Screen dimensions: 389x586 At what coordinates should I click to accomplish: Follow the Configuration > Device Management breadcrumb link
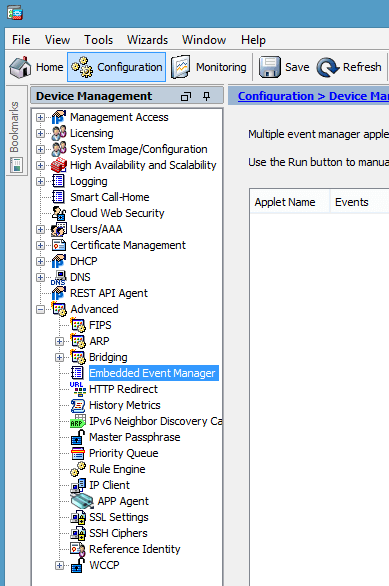313,96
